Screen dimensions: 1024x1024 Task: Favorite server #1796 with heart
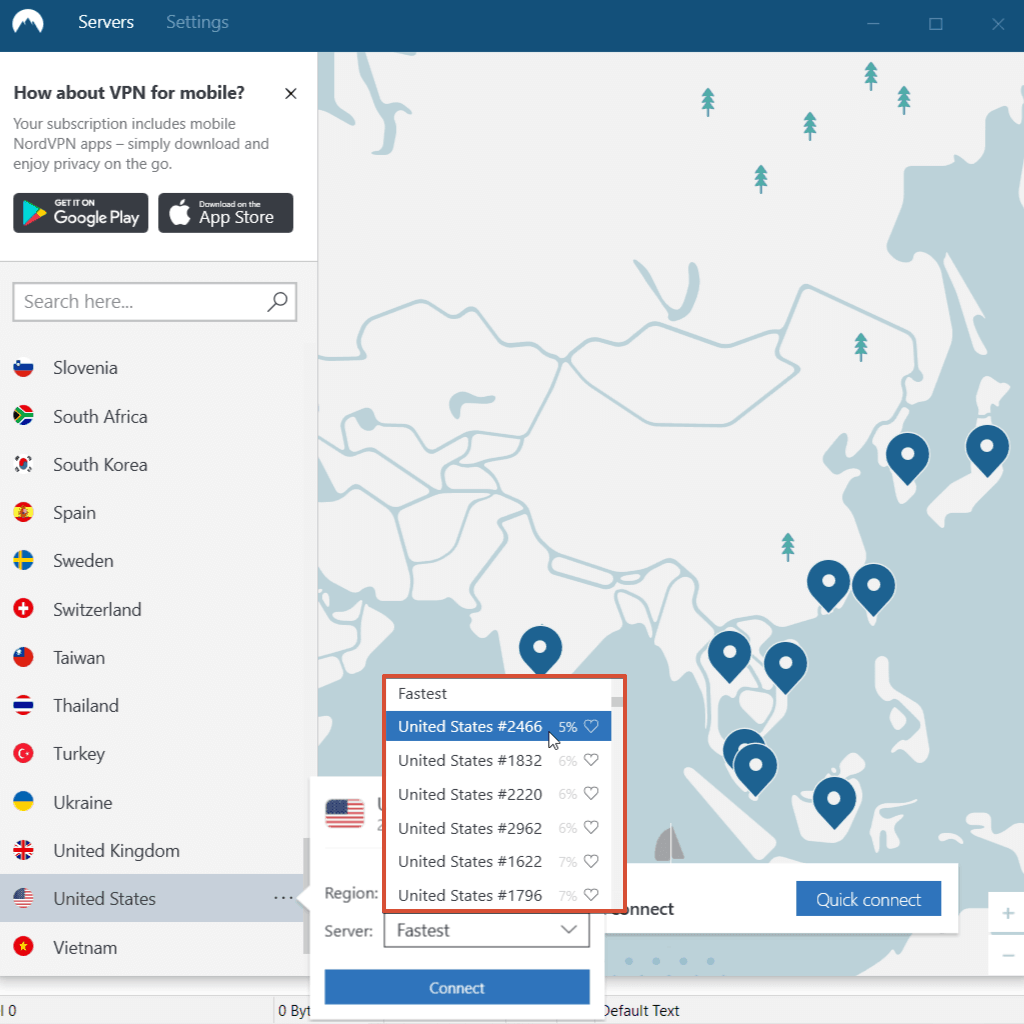(x=591, y=895)
